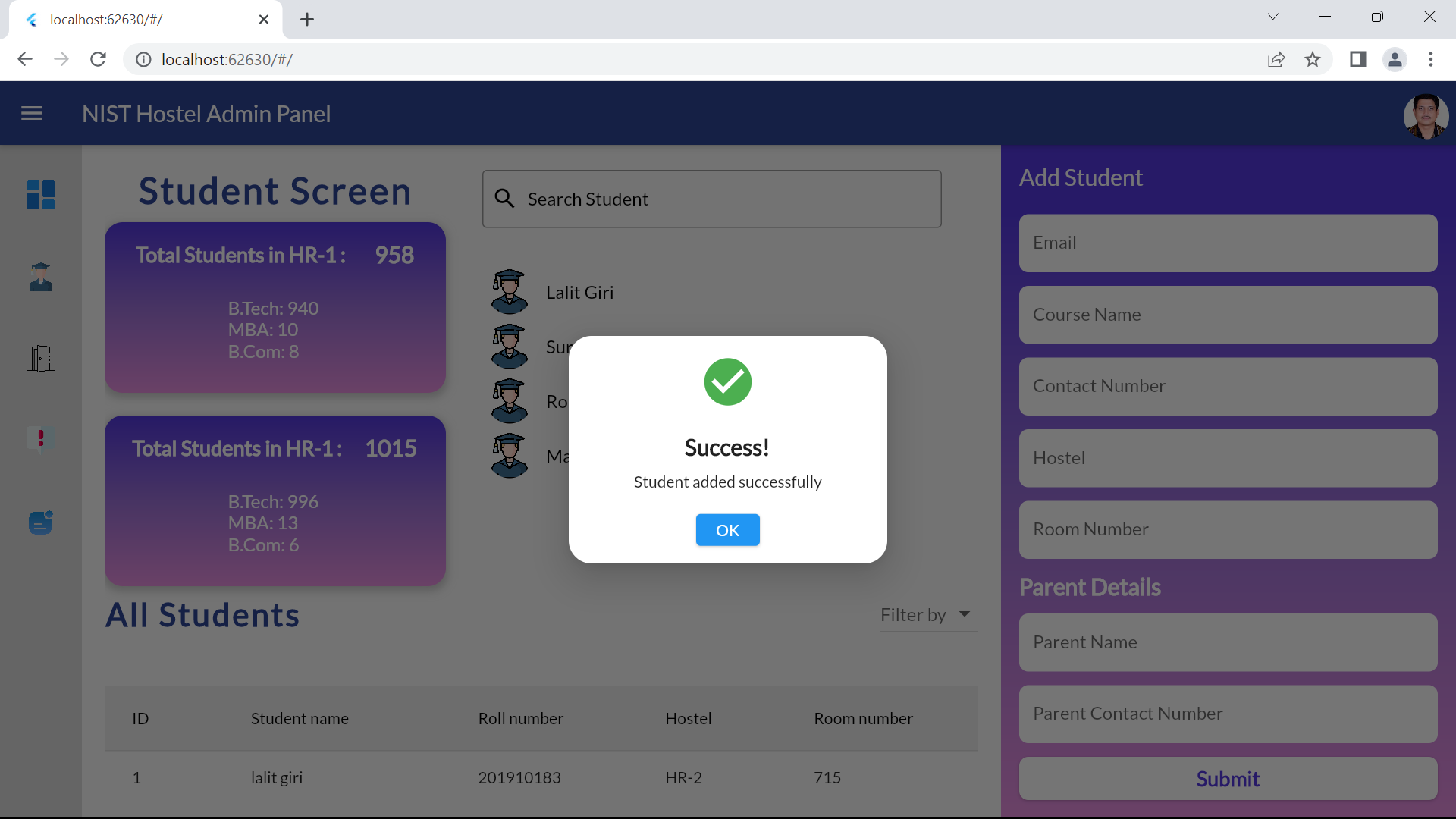1456x819 pixels.
Task: Click the search magnifier icon
Action: pyautogui.click(x=505, y=198)
